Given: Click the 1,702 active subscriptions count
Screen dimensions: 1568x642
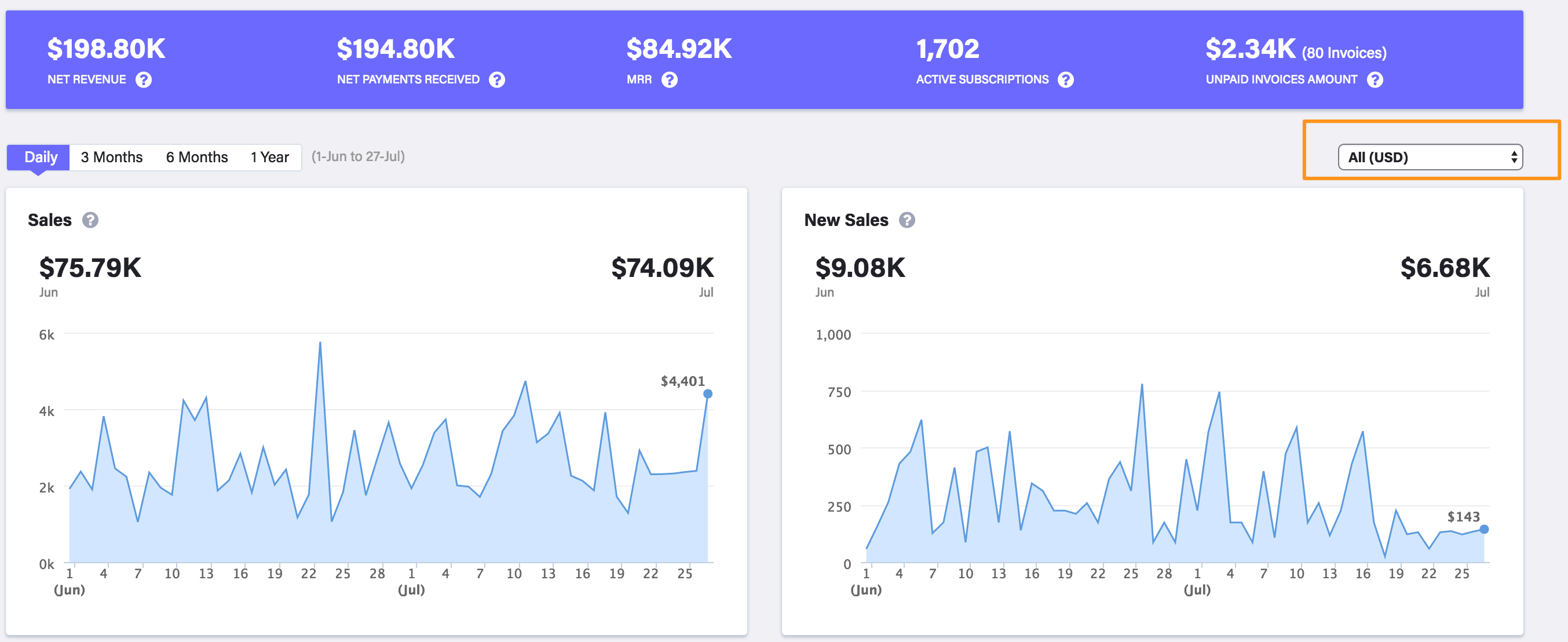Looking at the screenshot, I should [948, 49].
